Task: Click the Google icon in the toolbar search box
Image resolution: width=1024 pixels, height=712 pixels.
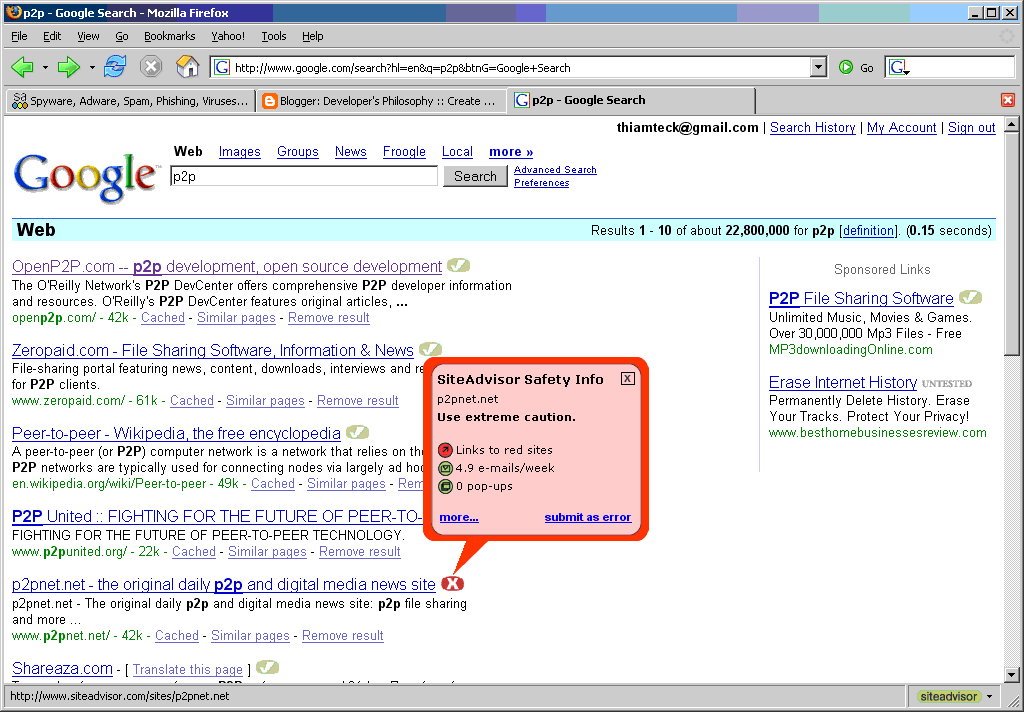Action: (899, 67)
